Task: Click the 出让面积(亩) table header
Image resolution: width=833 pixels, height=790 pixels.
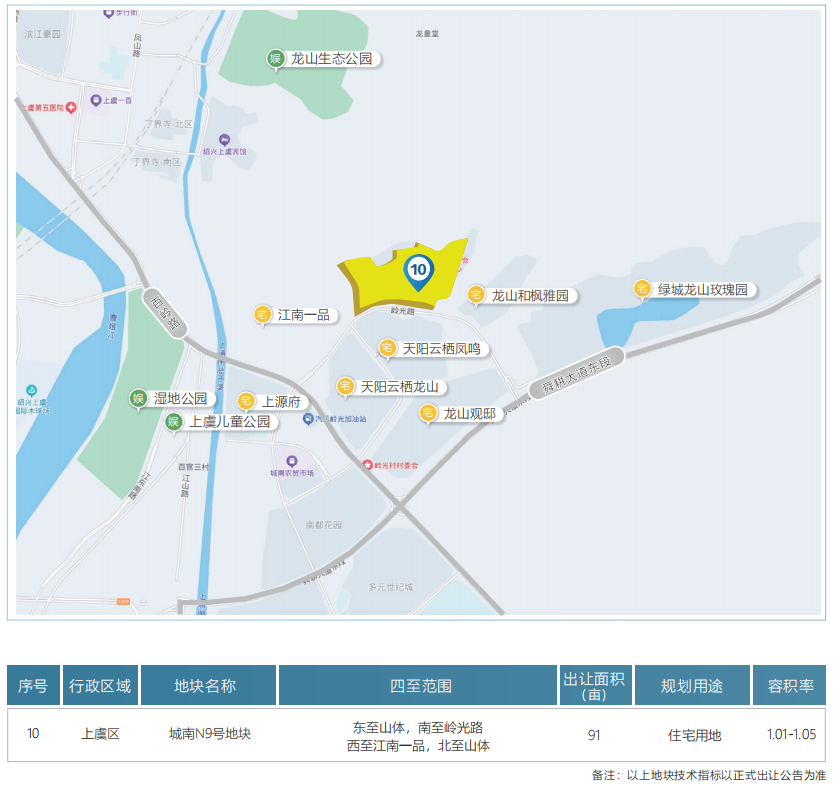Action: point(594,685)
